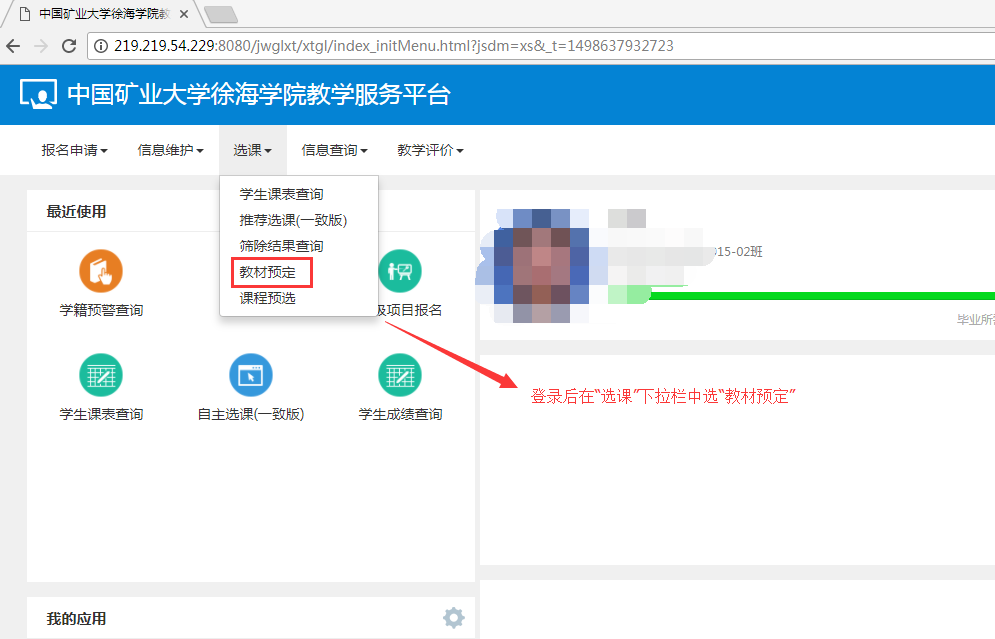Click the platform logo icon in header
Viewport: 995px width, 639px height.
click(38, 95)
